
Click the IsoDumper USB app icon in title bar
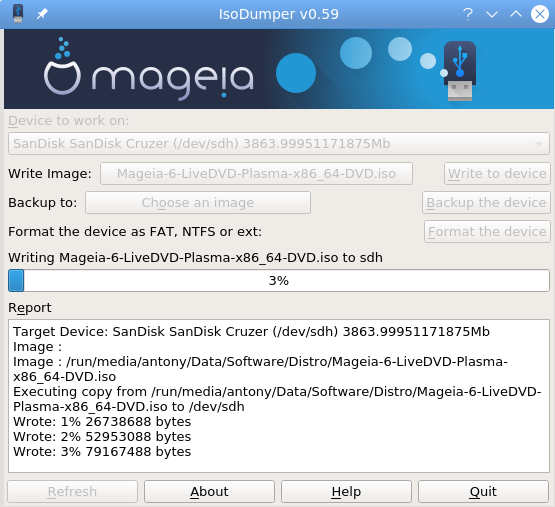[18, 13]
